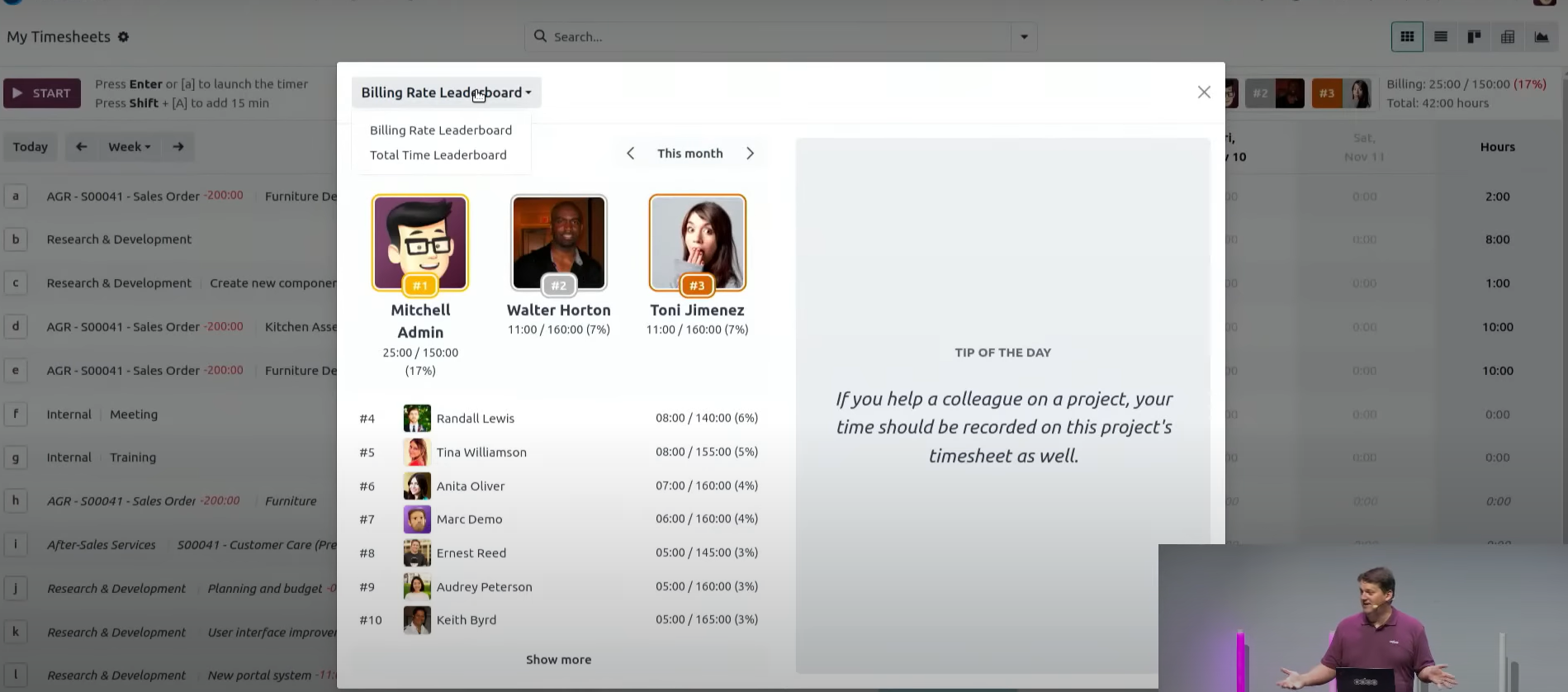This screenshot has width=1568, height=692.
Task: Click the Walter Horton name heading
Action: pyautogui.click(x=559, y=310)
